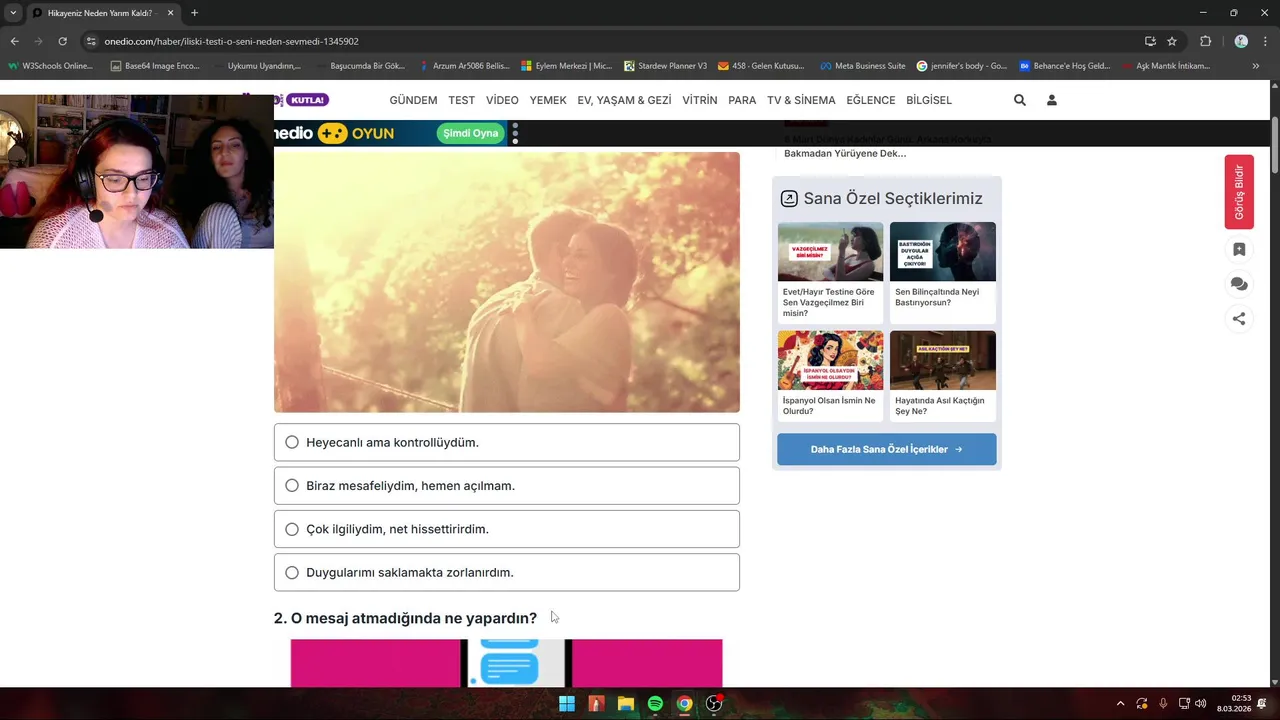The image size is (1280, 720).
Task: Open the user profile icon in header
Action: point(1051,100)
